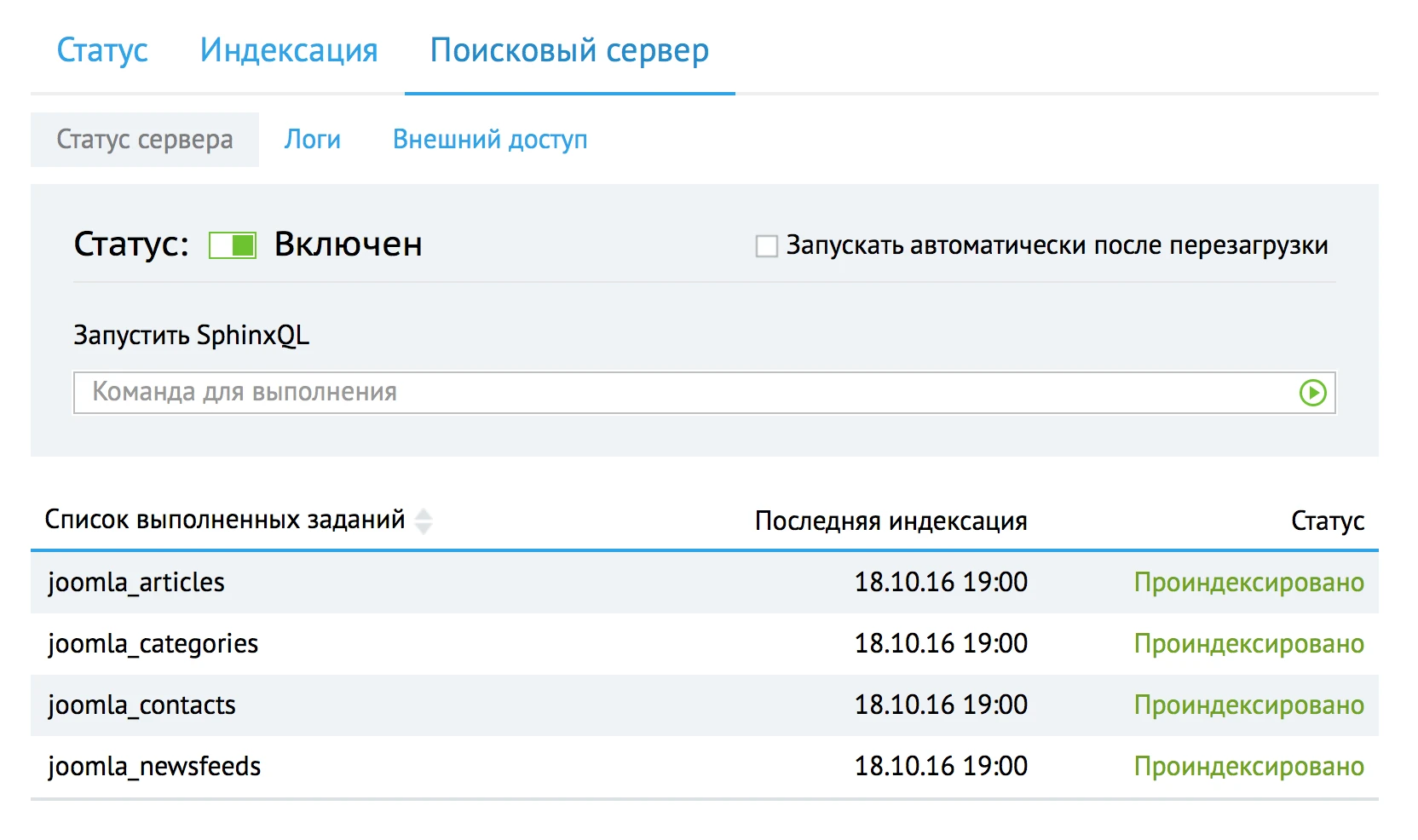Open the Логи subtab
Image resolution: width=1418 pixels, height=840 pixels.
(312, 140)
